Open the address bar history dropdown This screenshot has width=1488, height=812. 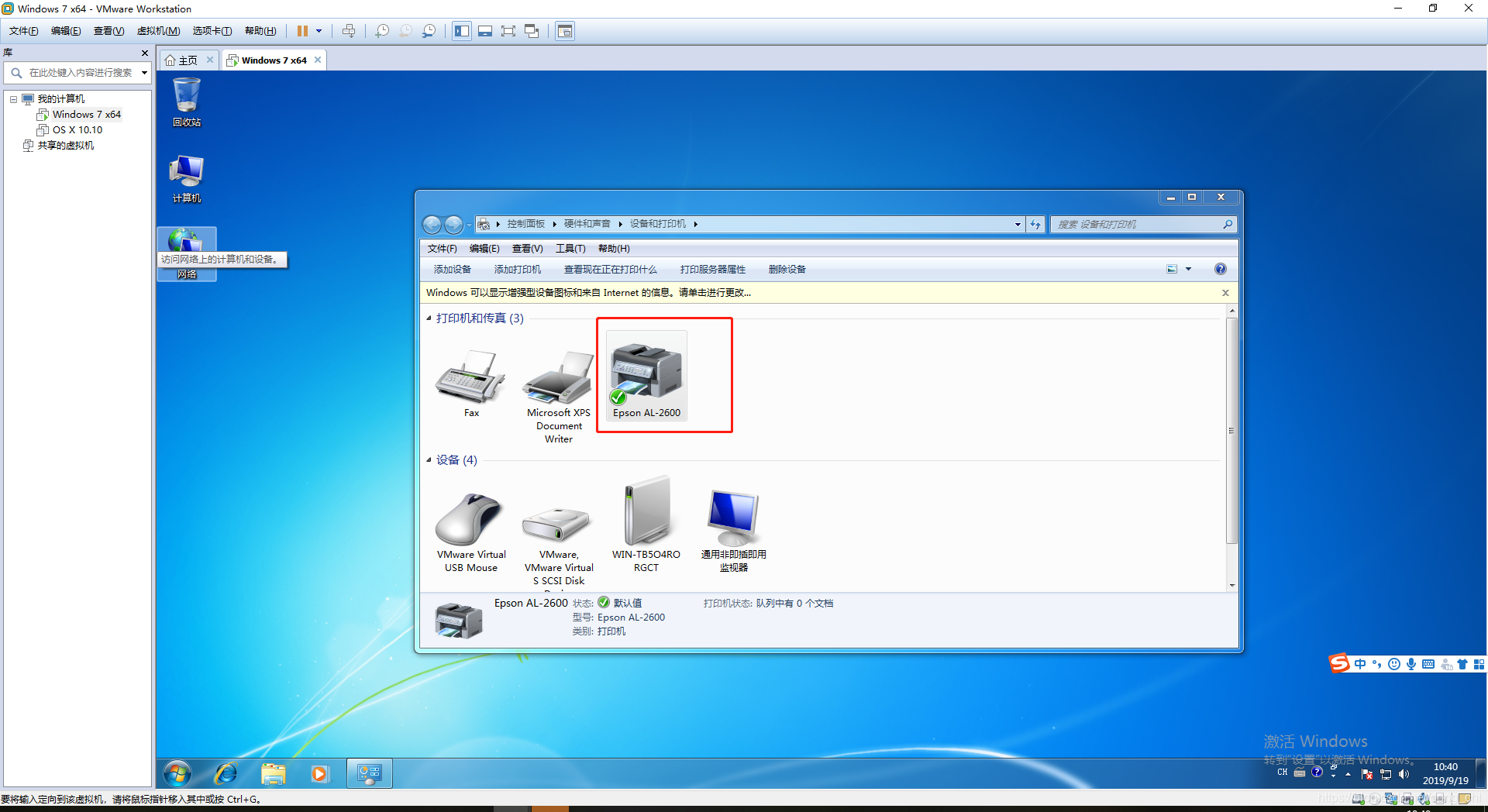[x=1018, y=225]
